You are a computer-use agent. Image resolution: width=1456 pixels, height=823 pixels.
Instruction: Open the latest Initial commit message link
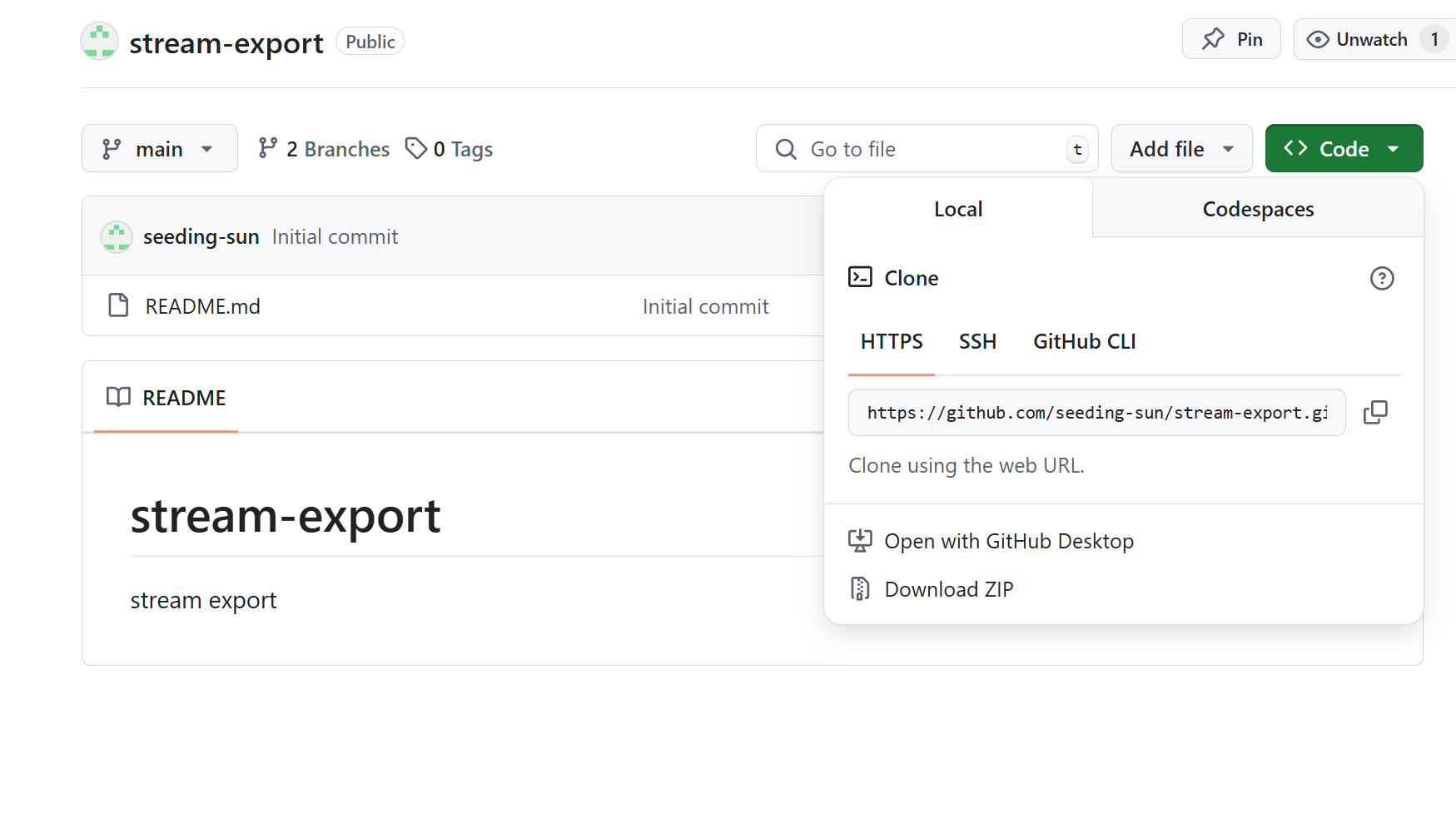(x=335, y=236)
